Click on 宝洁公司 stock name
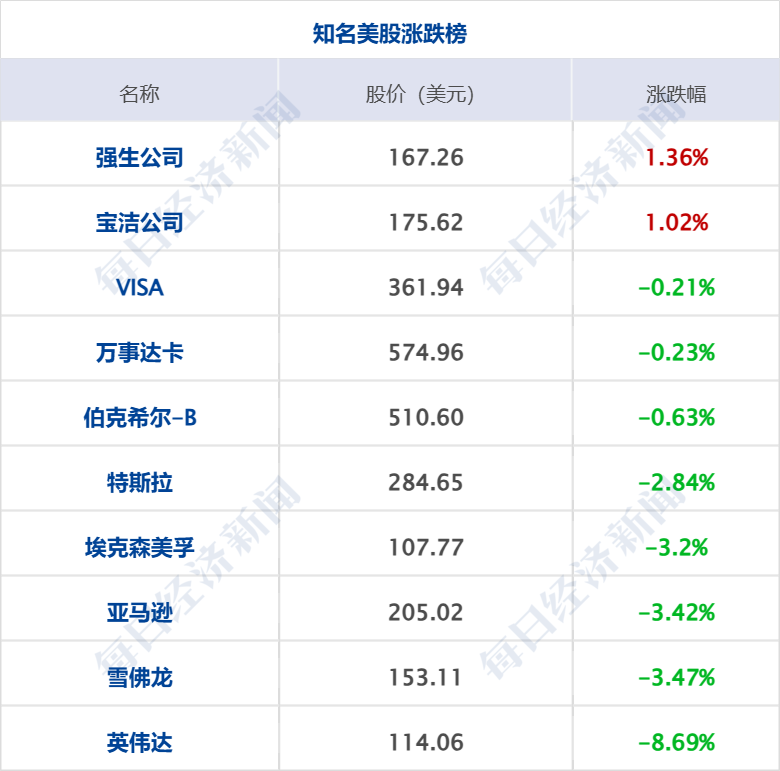This screenshot has height=771, width=780. pos(139,222)
